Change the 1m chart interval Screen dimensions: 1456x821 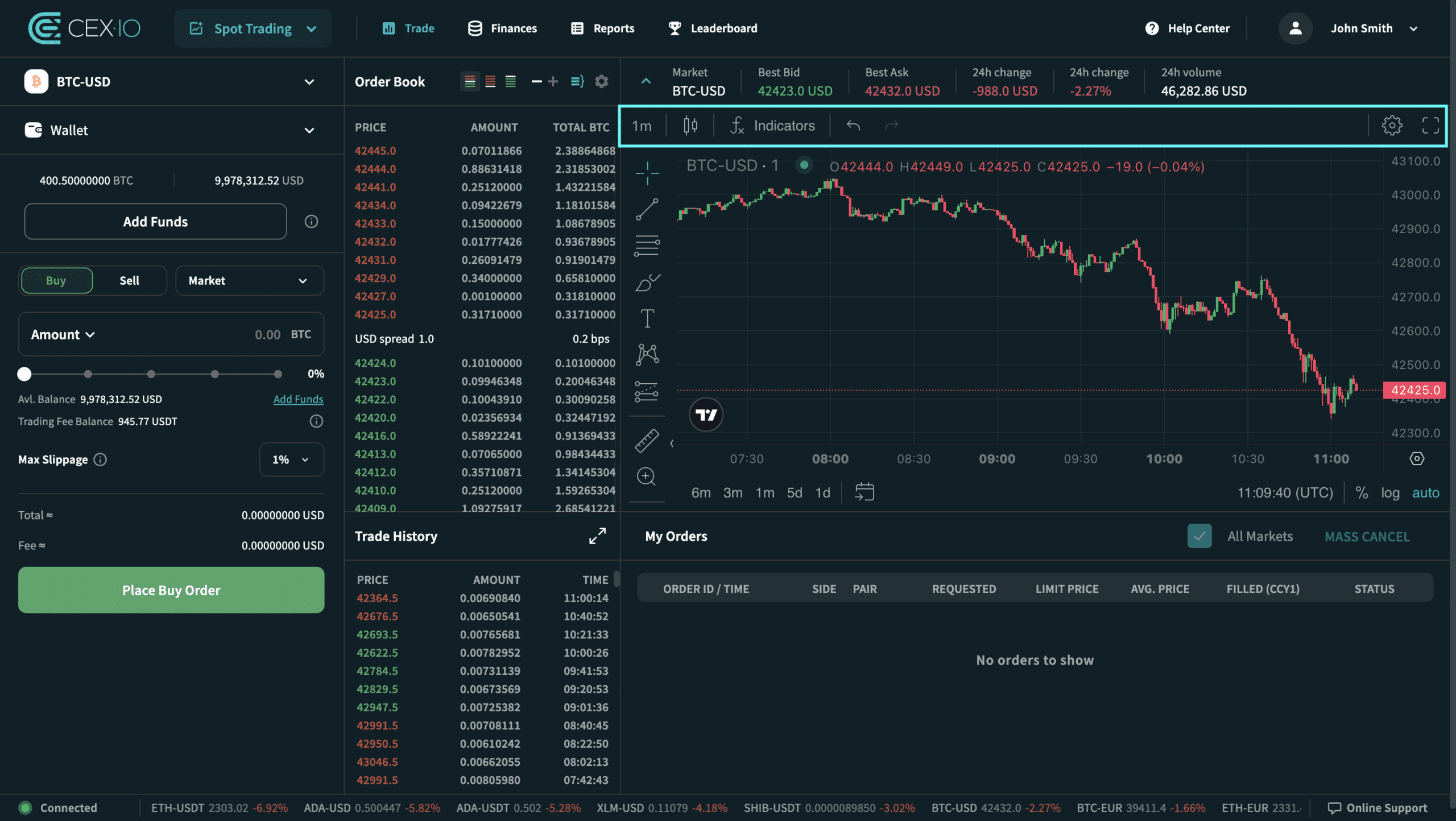click(x=642, y=126)
